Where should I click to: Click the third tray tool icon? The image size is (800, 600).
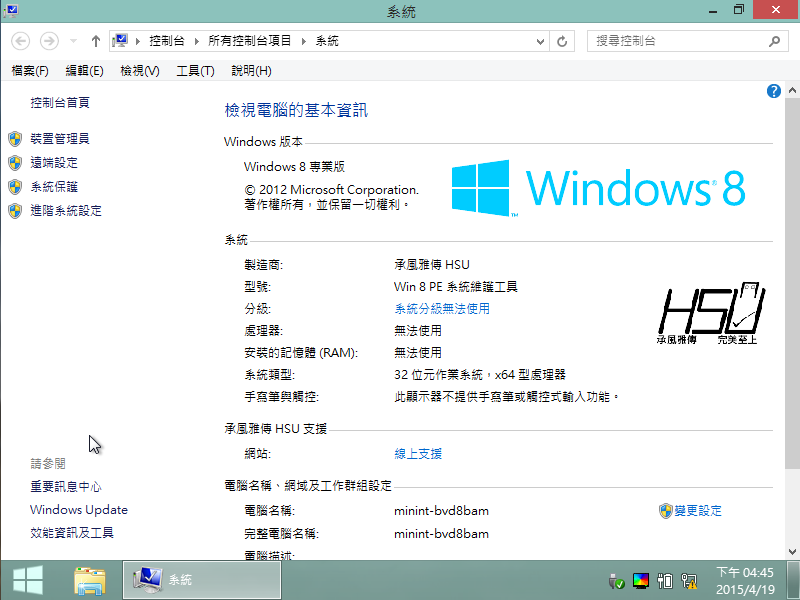click(665, 581)
